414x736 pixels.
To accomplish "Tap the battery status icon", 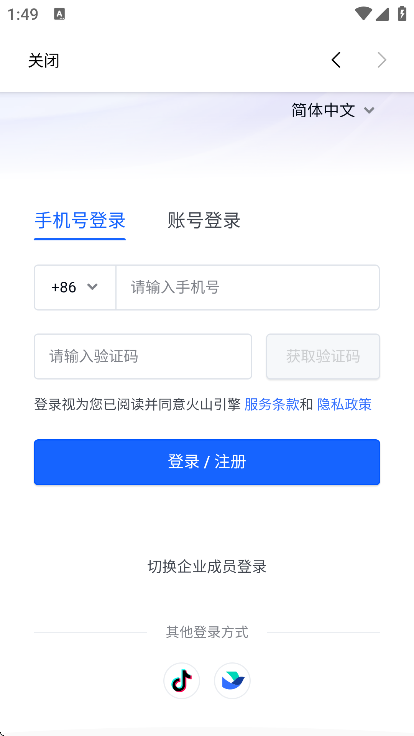I will point(402,14).
